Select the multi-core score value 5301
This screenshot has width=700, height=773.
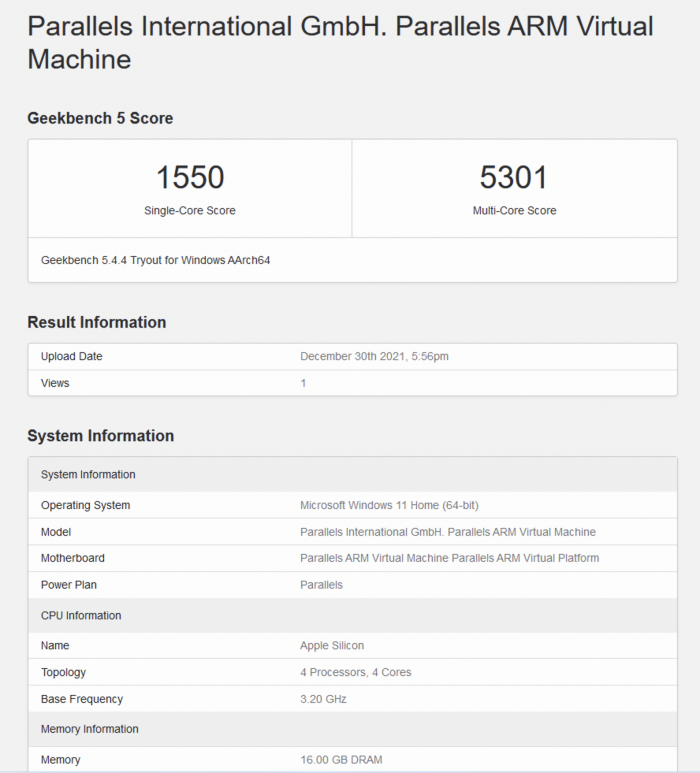[x=514, y=178]
